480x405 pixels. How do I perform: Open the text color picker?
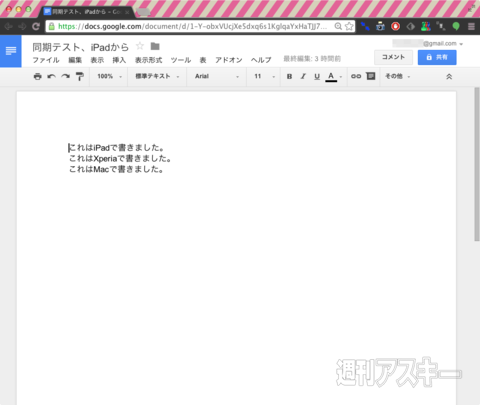coord(334,77)
